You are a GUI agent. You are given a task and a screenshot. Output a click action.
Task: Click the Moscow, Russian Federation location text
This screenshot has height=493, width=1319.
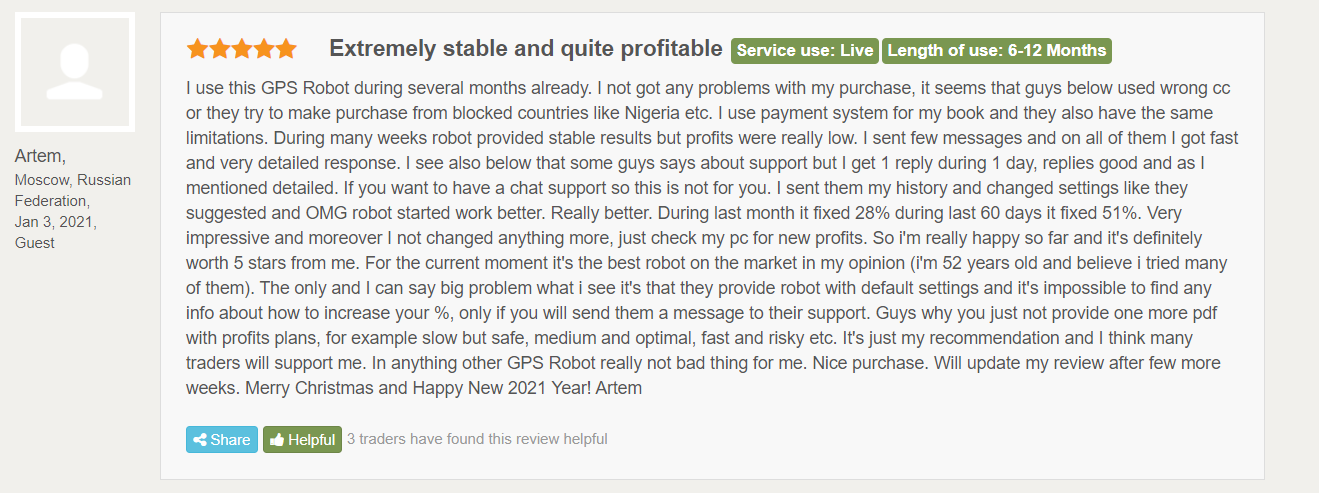tap(73, 191)
